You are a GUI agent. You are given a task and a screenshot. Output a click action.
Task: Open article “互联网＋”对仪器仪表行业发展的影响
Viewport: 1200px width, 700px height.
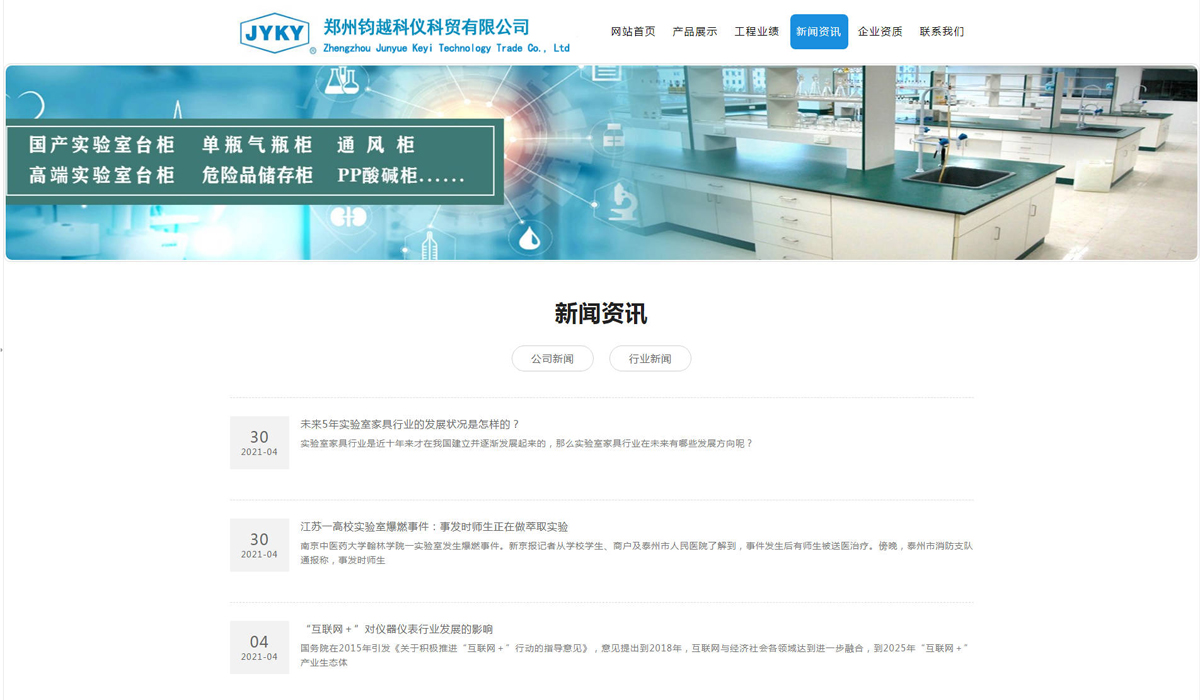[x=398, y=629]
